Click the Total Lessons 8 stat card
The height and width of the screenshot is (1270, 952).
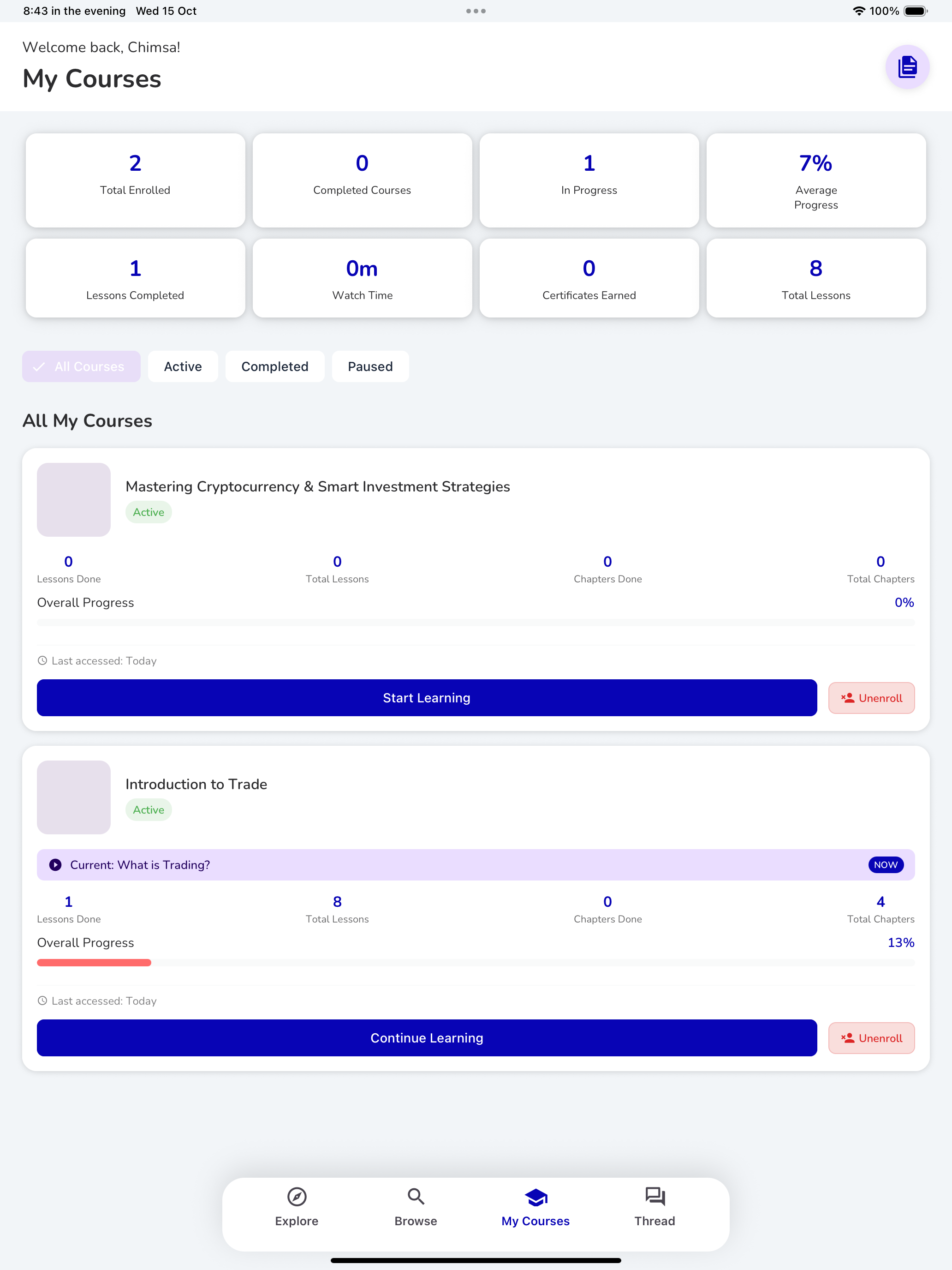pyautogui.click(x=816, y=278)
